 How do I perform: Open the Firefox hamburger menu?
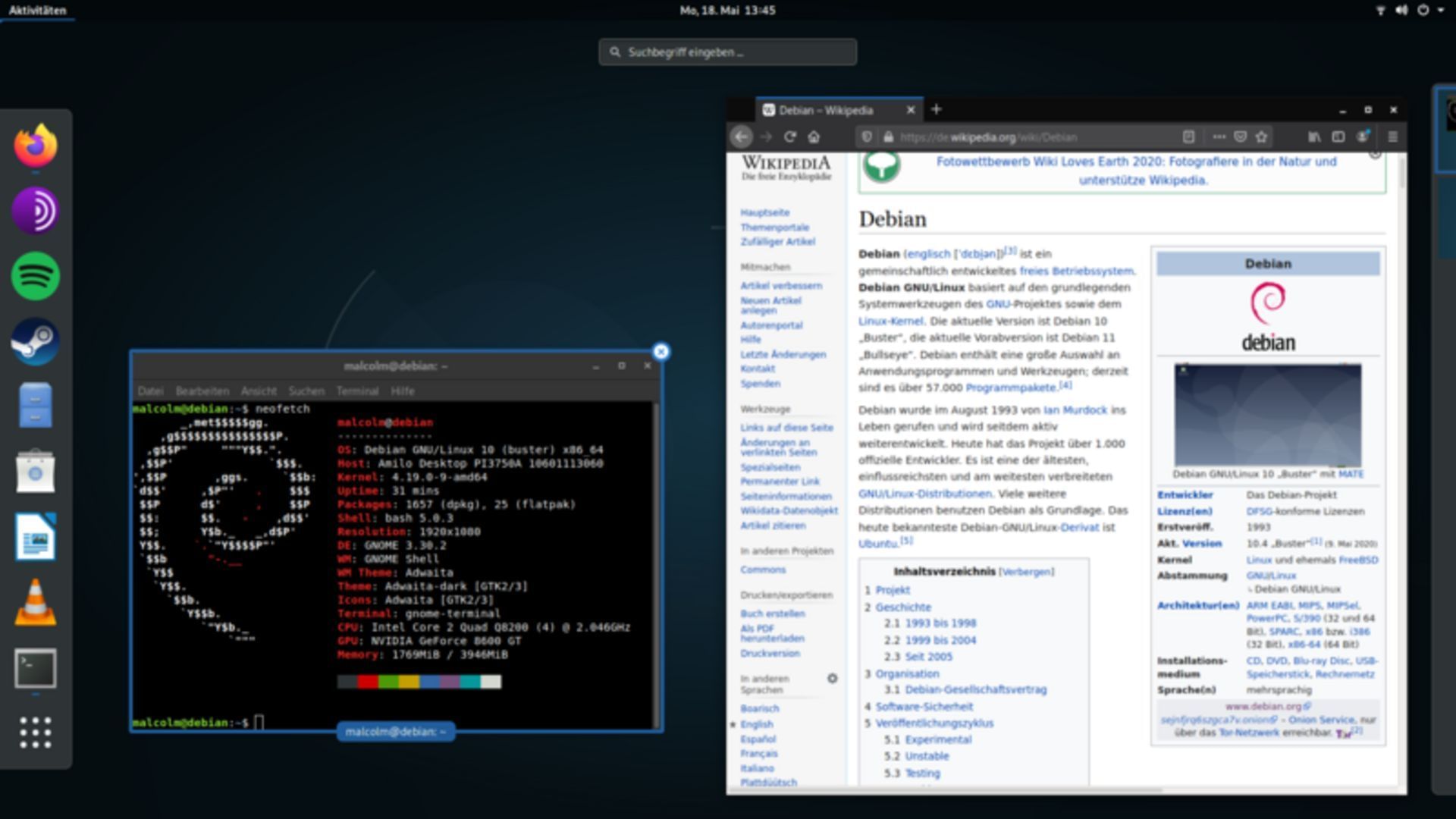(x=1394, y=137)
